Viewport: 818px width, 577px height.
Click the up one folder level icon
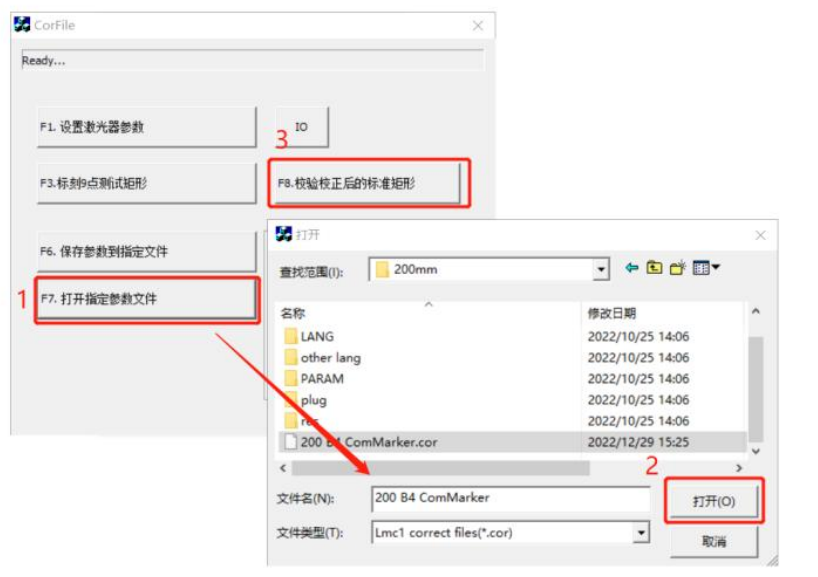654,268
